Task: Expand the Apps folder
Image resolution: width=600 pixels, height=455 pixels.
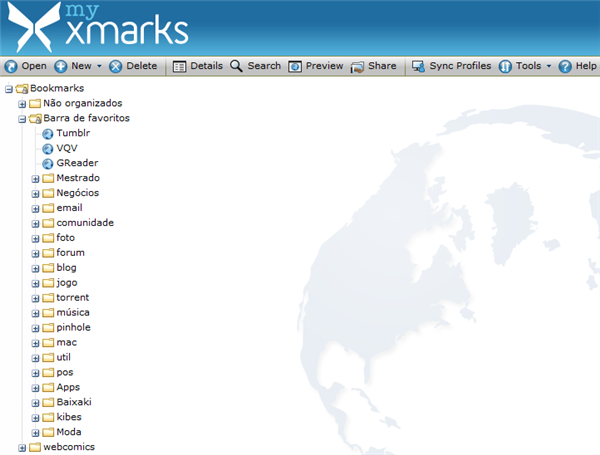Action: pos(36,388)
